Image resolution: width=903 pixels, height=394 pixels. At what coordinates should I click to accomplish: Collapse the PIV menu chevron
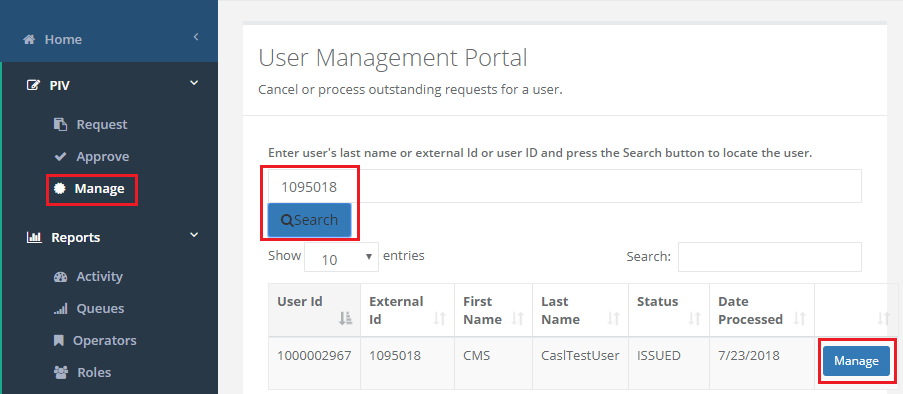pos(195,83)
